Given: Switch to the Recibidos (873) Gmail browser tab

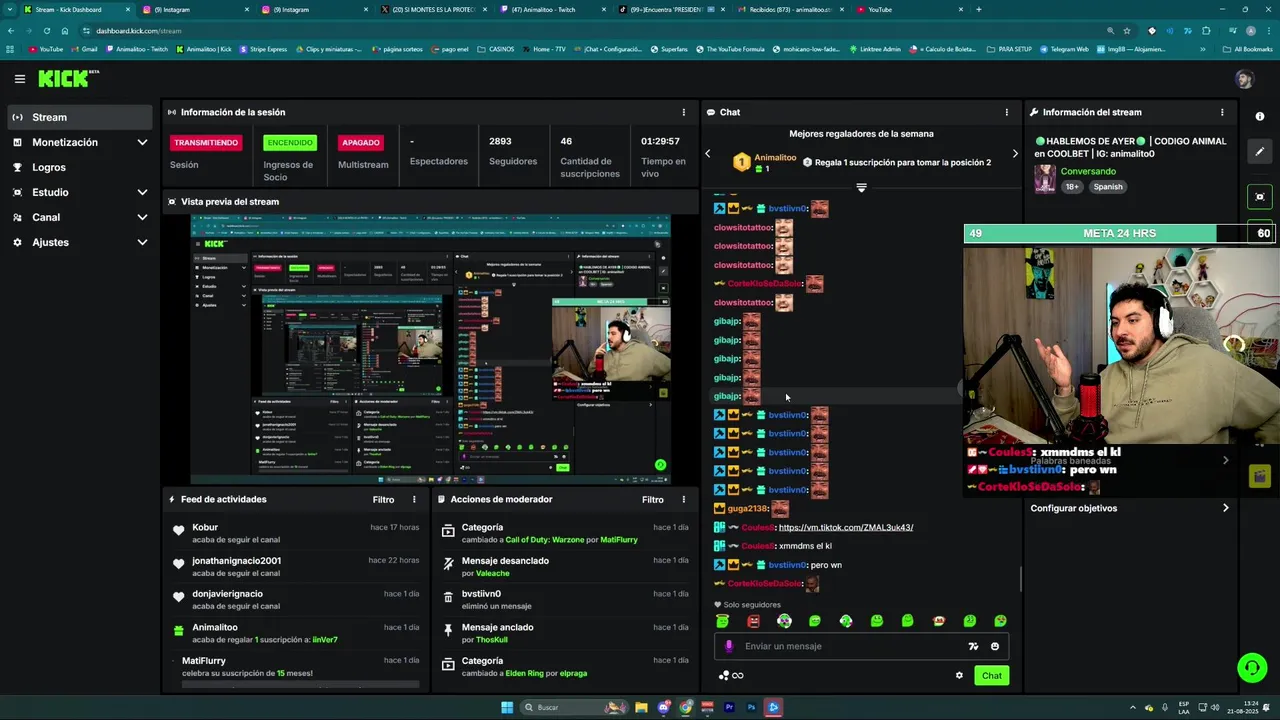Looking at the screenshot, I should click(790, 9).
